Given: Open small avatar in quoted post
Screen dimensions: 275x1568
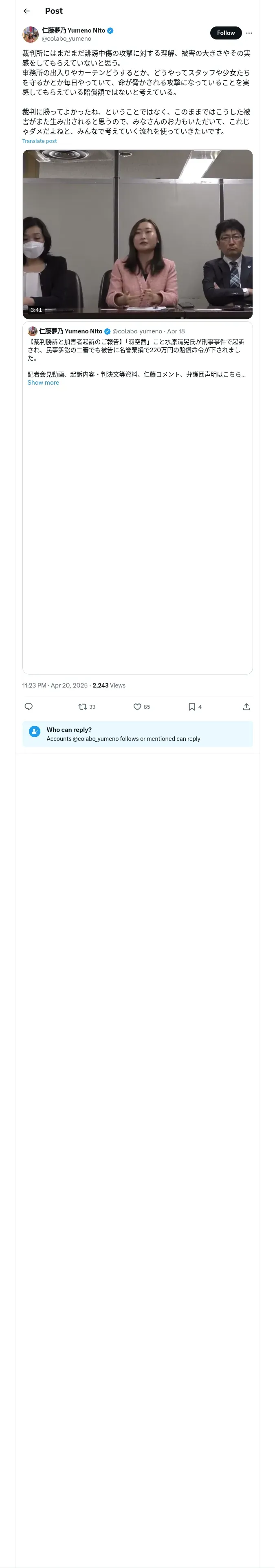Looking at the screenshot, I should tap(32, 331).
